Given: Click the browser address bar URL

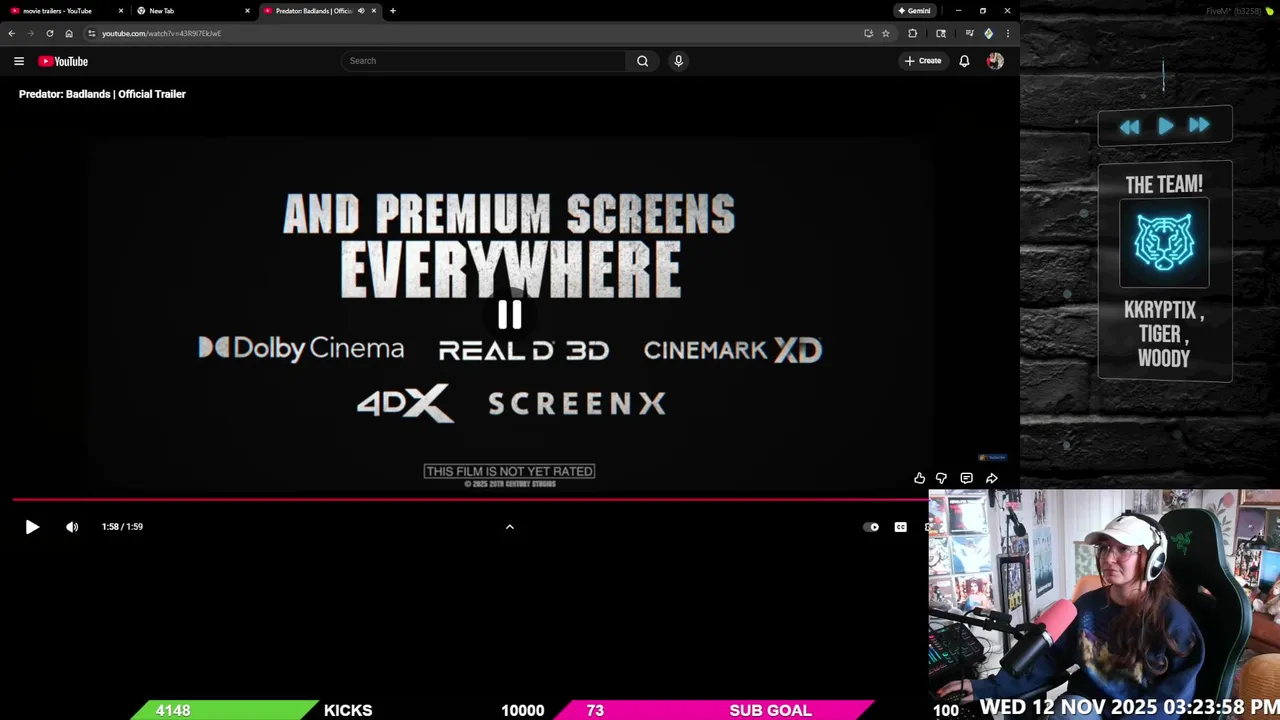Looking at the screenshot, I should [161, 33].
